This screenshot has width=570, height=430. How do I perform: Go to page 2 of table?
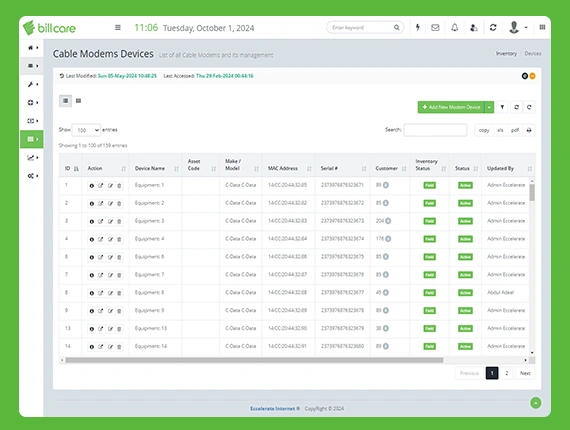(507, 373)
